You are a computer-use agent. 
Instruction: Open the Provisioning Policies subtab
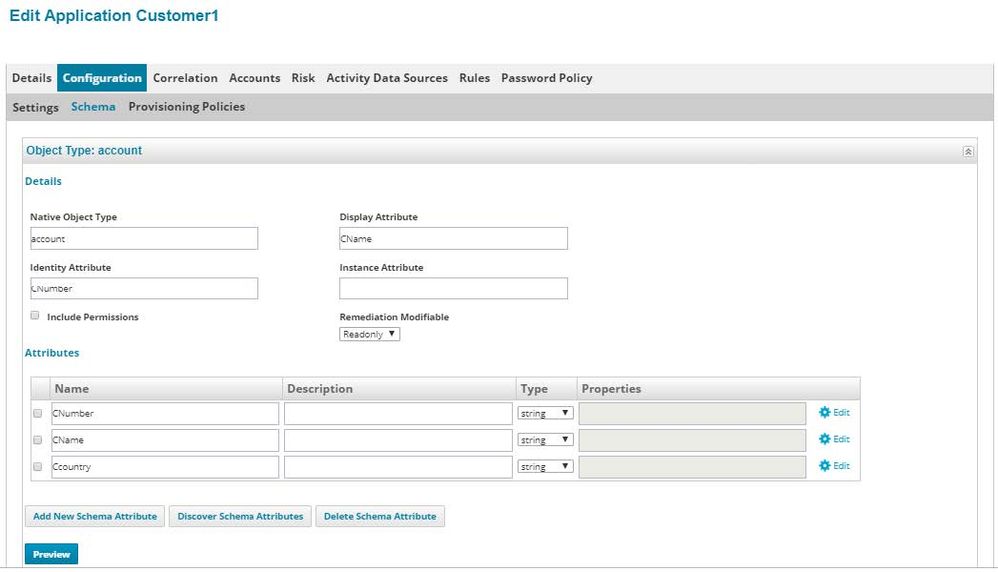click(186, 107)
